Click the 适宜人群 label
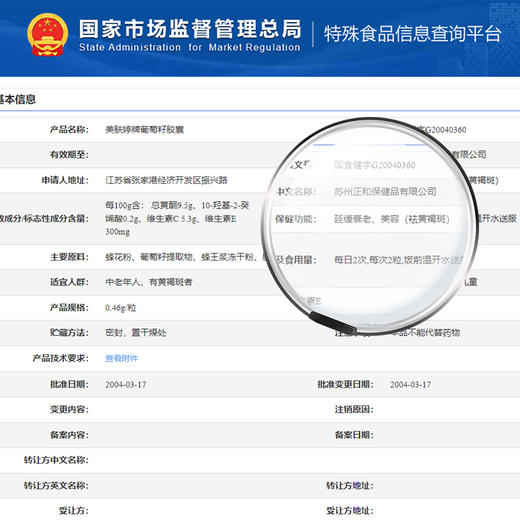 click(x=69, y=282)
